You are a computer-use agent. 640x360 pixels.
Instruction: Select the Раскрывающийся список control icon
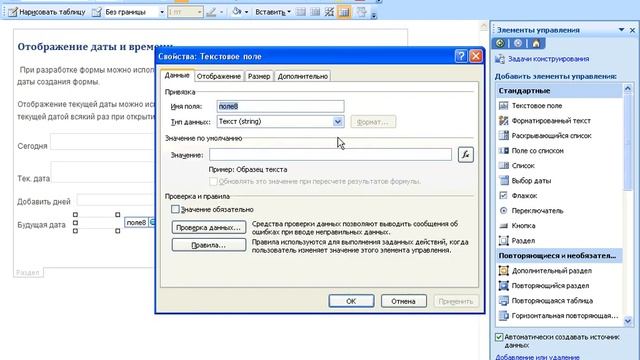point(504,136)
